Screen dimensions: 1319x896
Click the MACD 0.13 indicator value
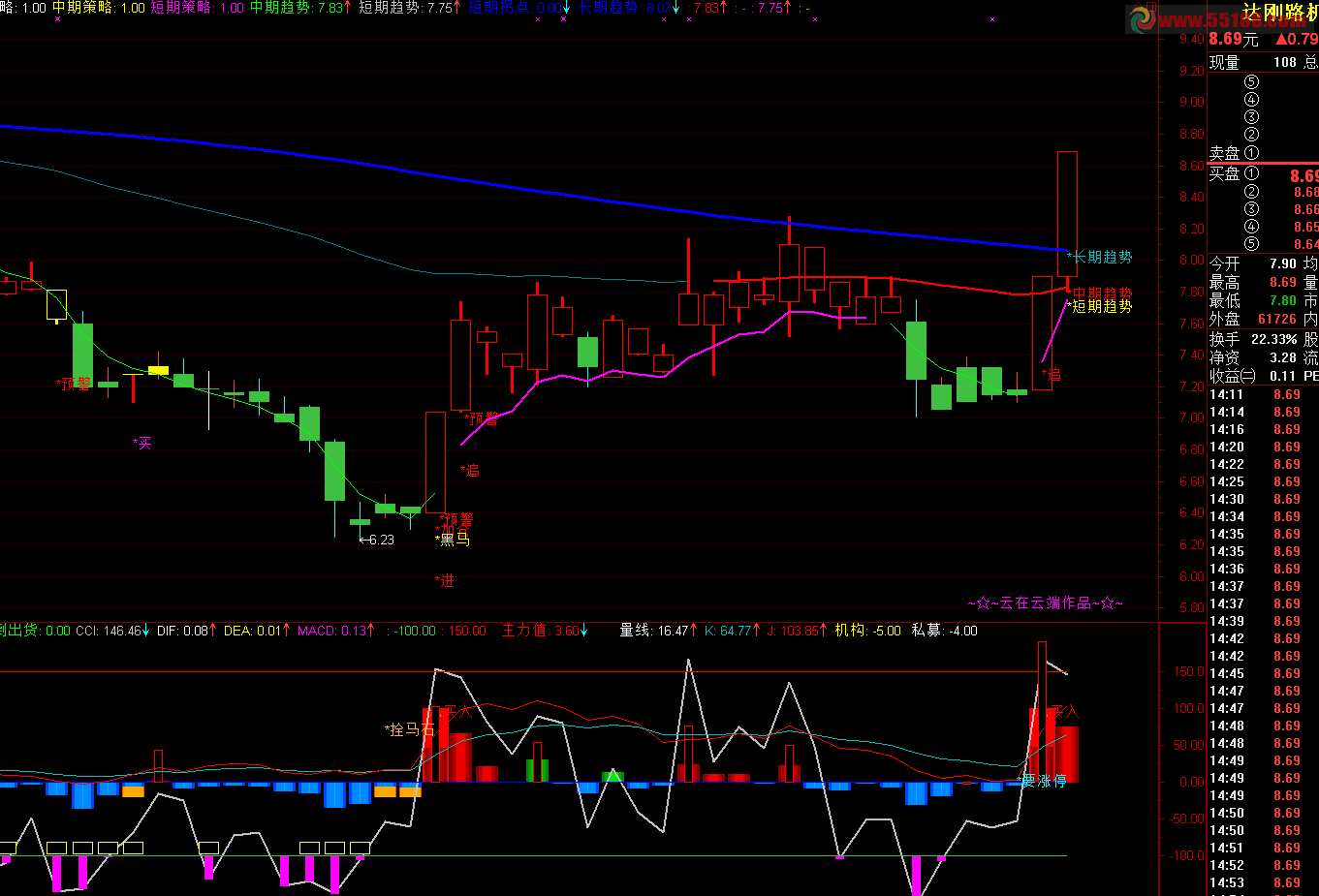336,631
